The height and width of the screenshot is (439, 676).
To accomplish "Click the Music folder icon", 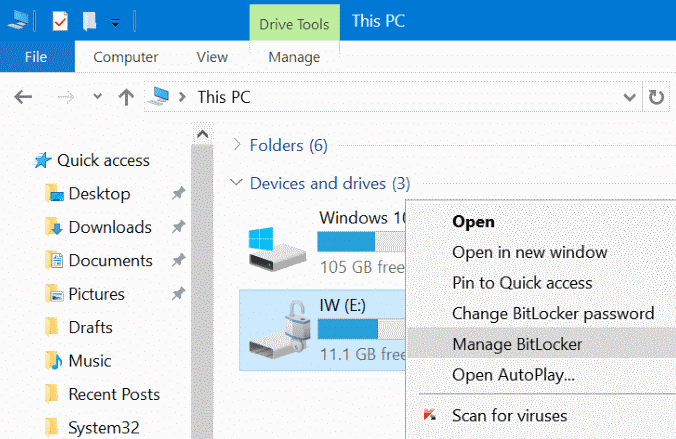I will point(54,361).
